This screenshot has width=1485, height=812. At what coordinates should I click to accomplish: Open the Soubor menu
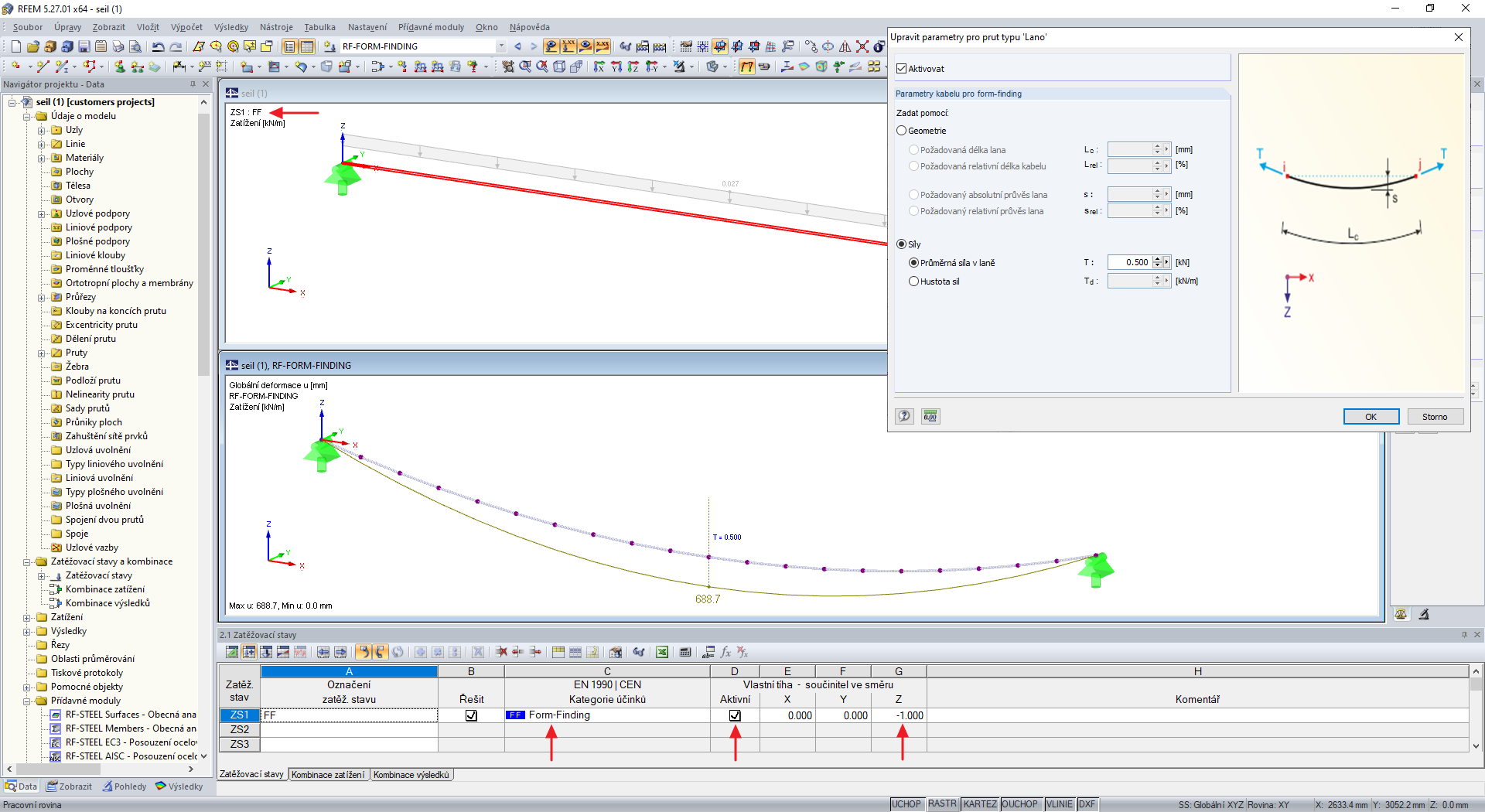click(x=28, y=27)
